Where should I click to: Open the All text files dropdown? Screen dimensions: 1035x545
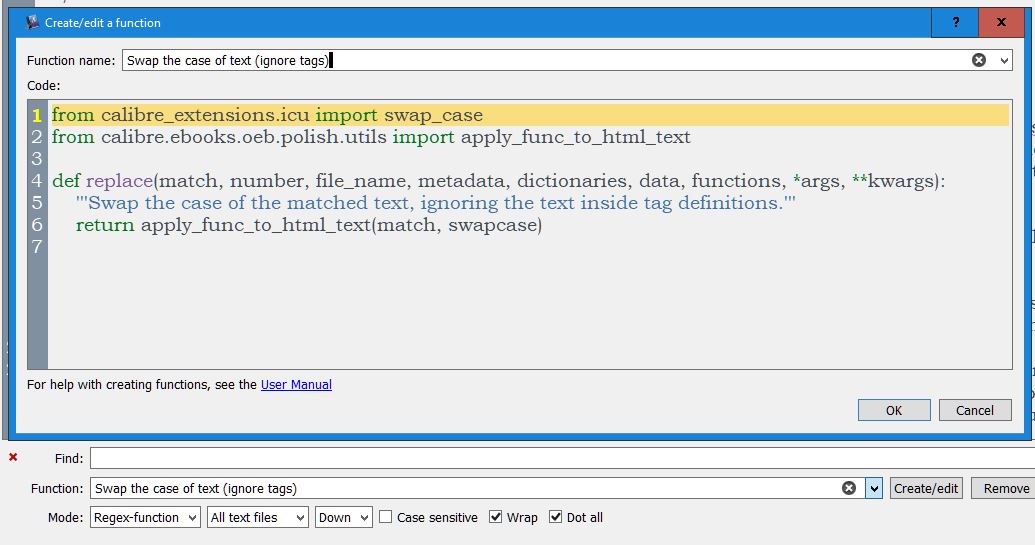tap(257, 517)
